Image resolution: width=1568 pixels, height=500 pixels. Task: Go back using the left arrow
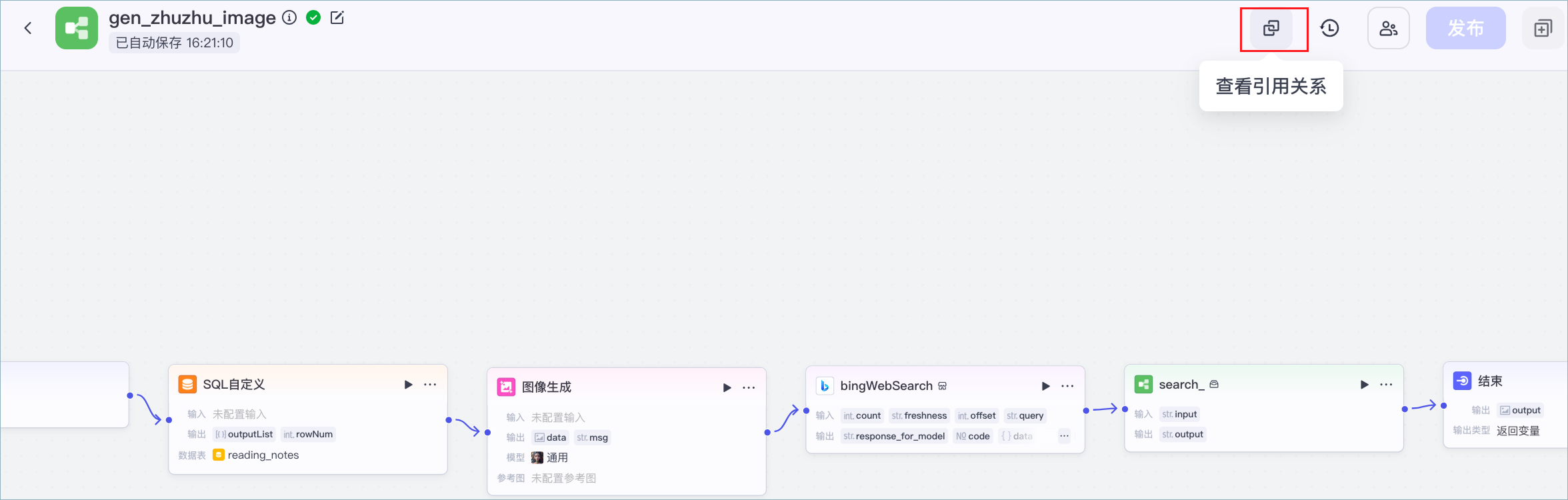pos(28,28)
